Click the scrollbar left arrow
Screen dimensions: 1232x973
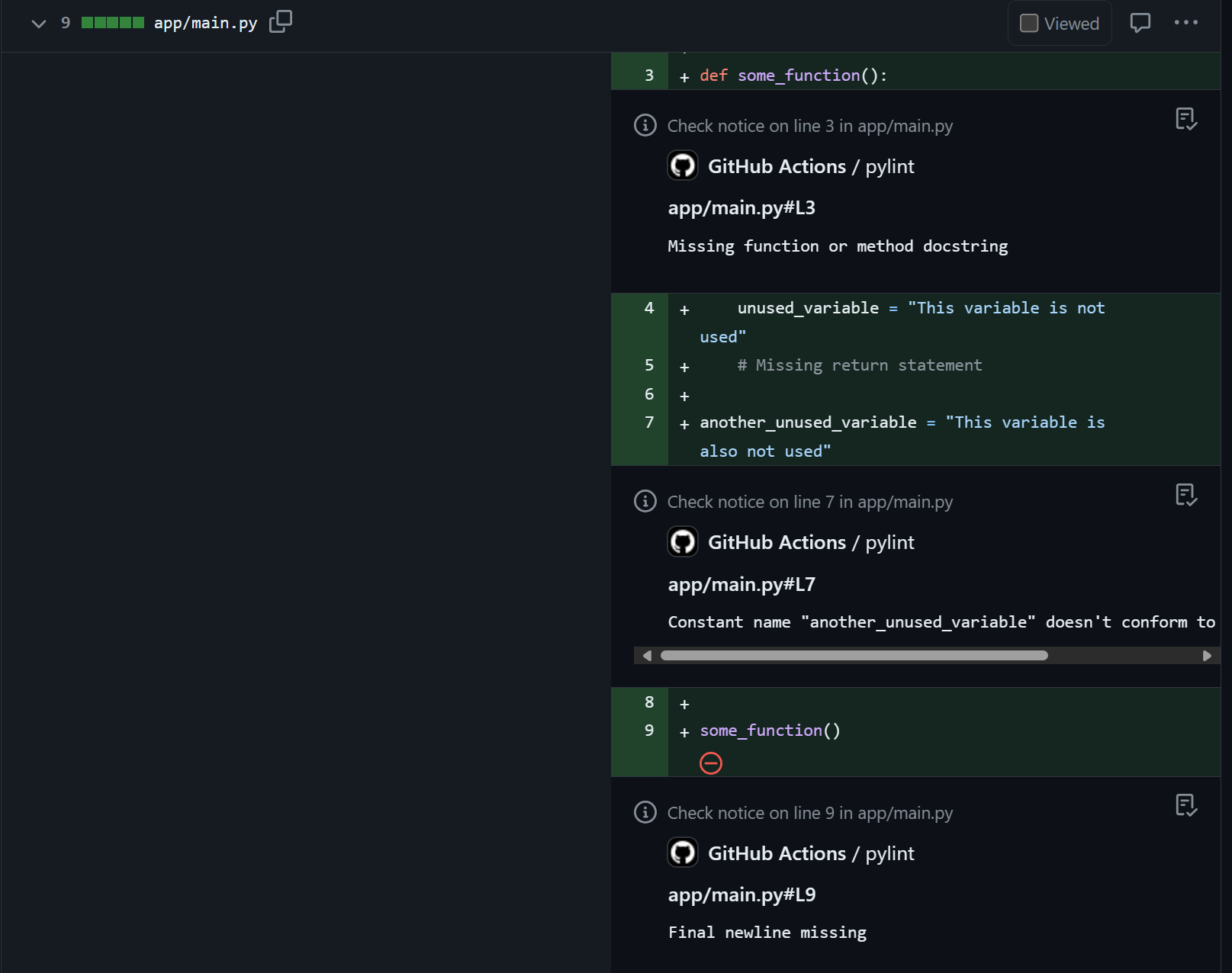[x=647, y=656]
